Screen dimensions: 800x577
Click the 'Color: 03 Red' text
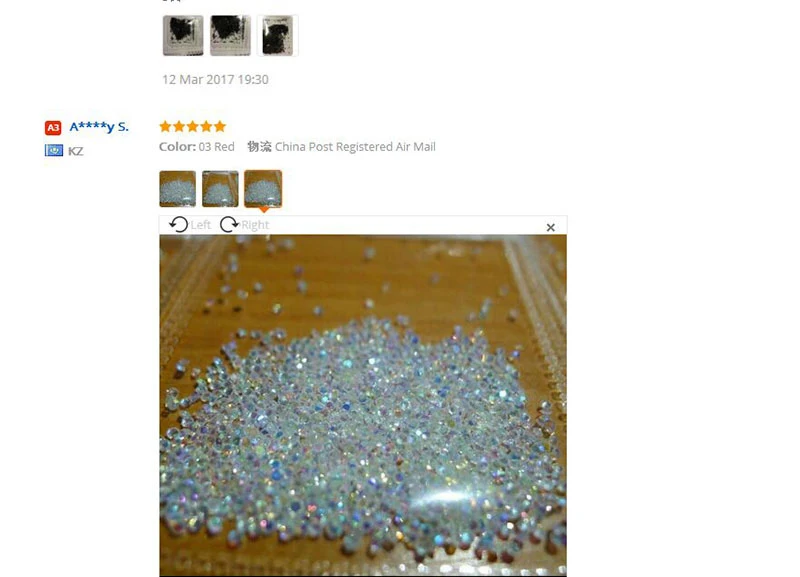pos(197,147)
